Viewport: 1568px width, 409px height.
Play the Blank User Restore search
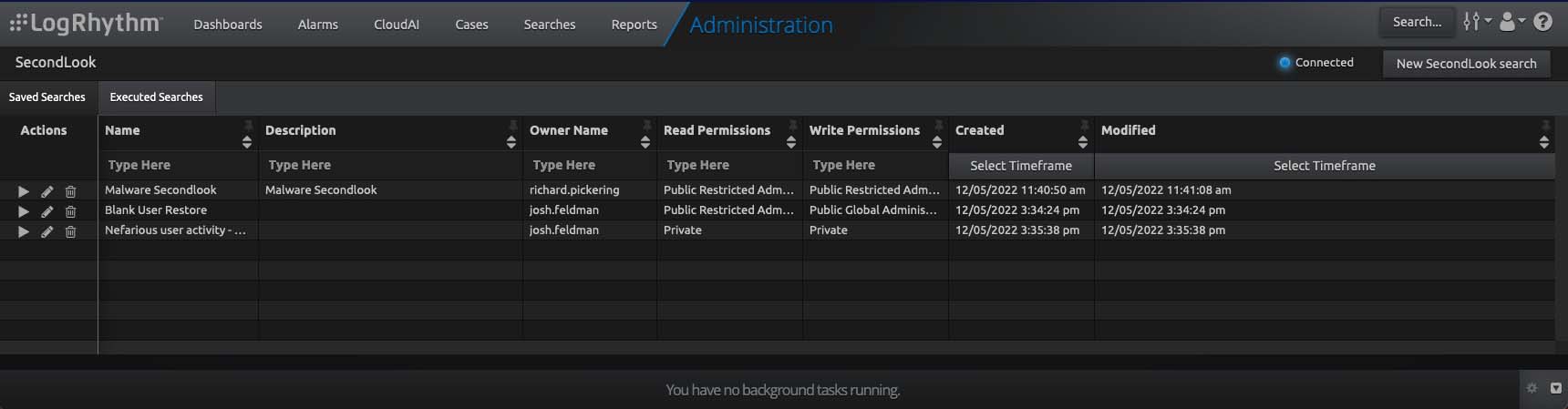(x=24, y=211)
